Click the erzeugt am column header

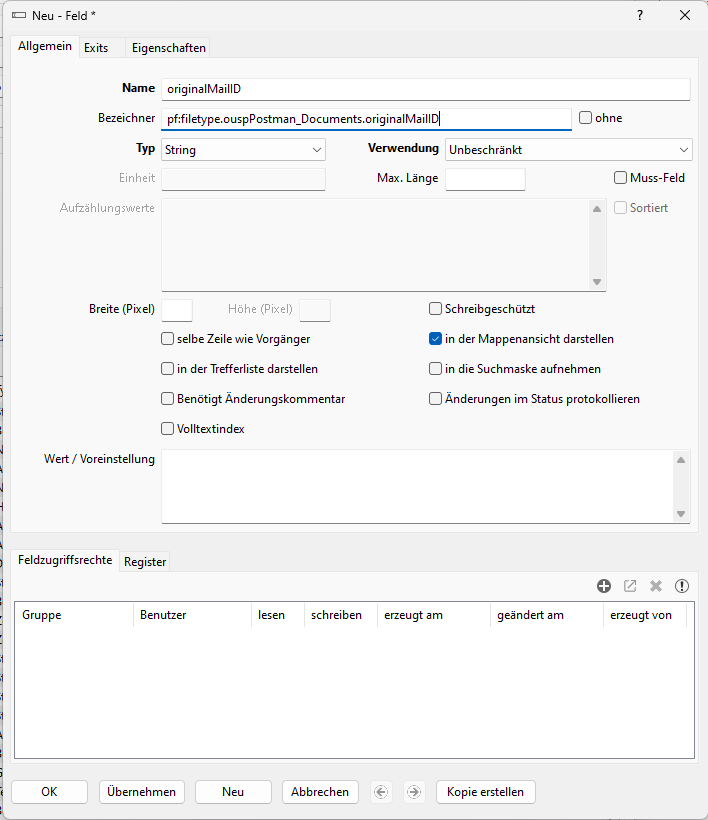[x=433, y=615]
